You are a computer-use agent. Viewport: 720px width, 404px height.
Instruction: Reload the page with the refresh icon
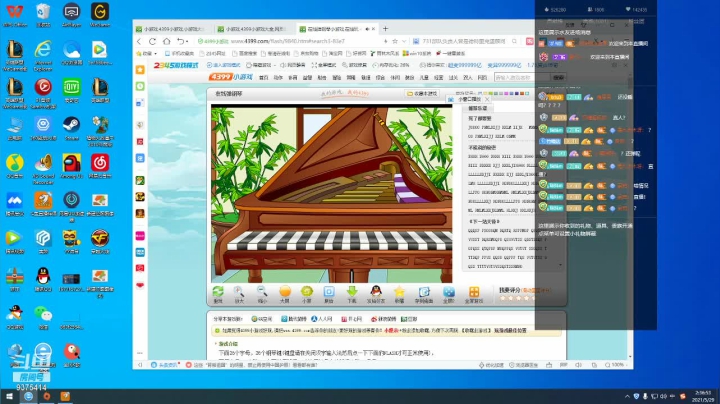[x=152, y=41]
